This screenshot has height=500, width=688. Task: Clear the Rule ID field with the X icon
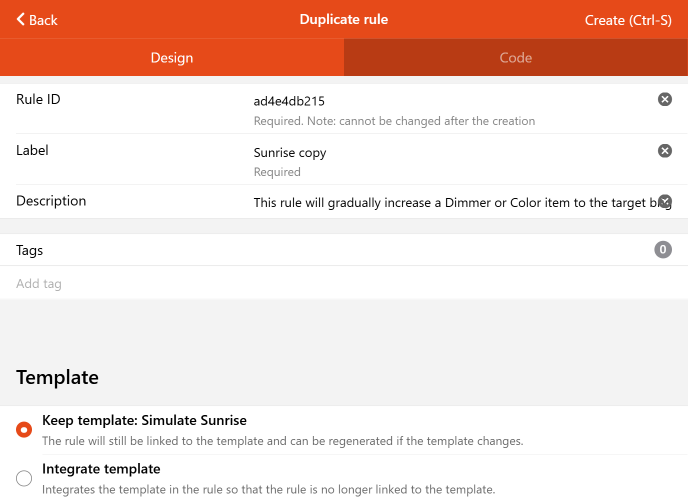664,99
